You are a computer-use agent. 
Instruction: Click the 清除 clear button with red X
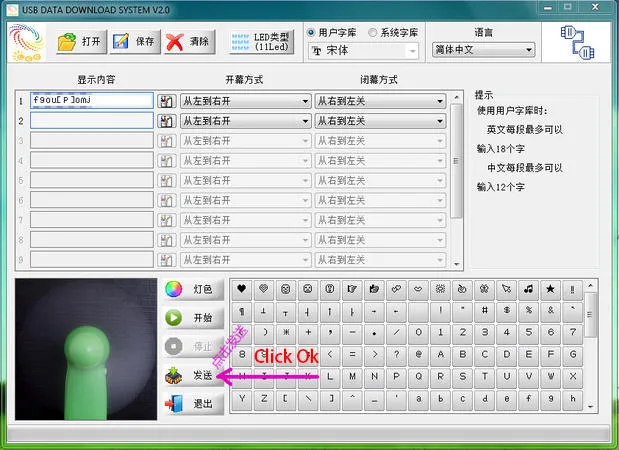click(189, 41)
